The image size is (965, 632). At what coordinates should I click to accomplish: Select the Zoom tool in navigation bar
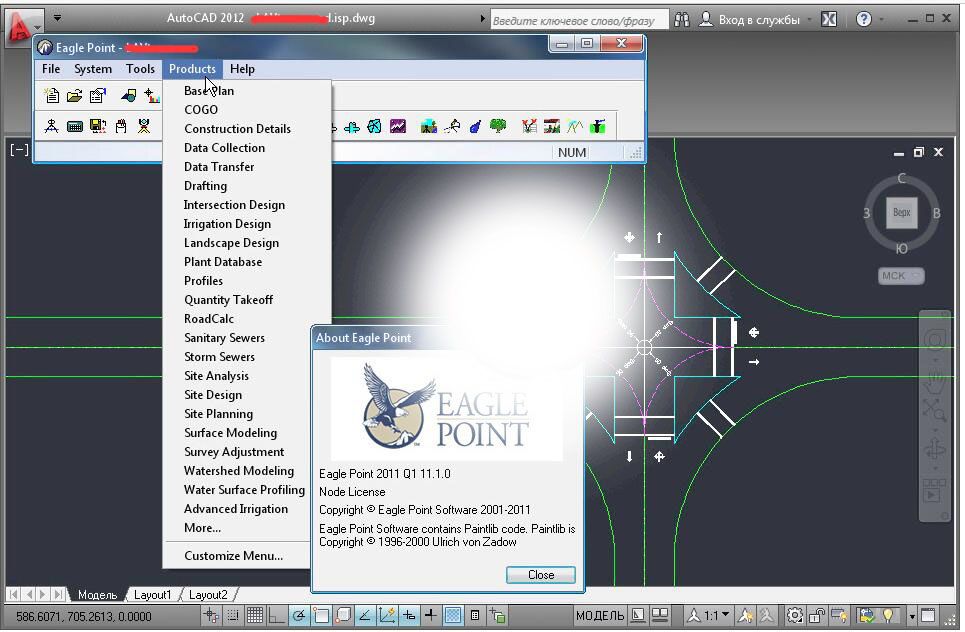coord(934,410)
